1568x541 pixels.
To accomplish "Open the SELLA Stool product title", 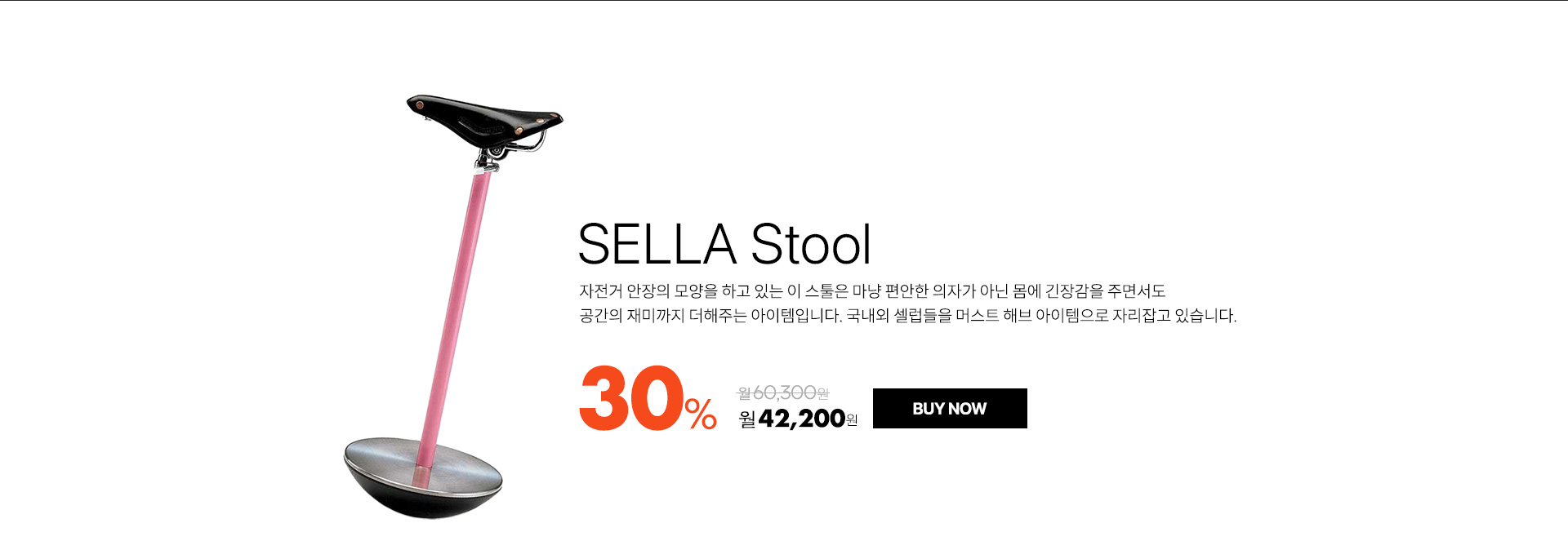I will point(724,244).
